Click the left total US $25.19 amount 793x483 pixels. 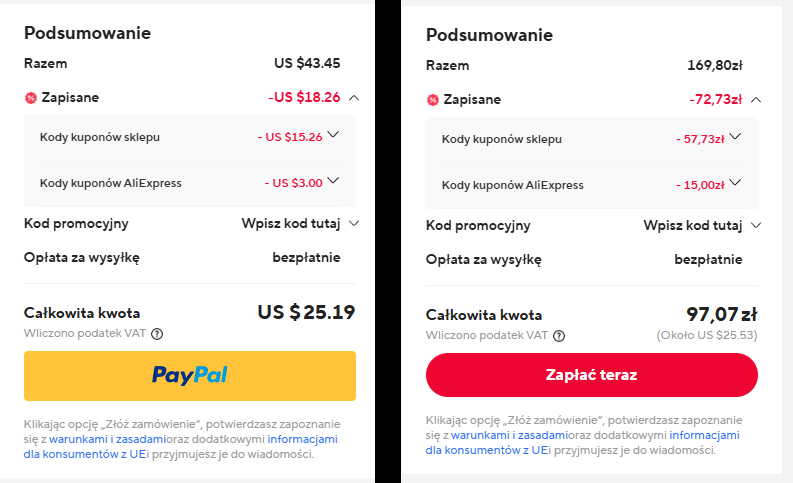306,312
